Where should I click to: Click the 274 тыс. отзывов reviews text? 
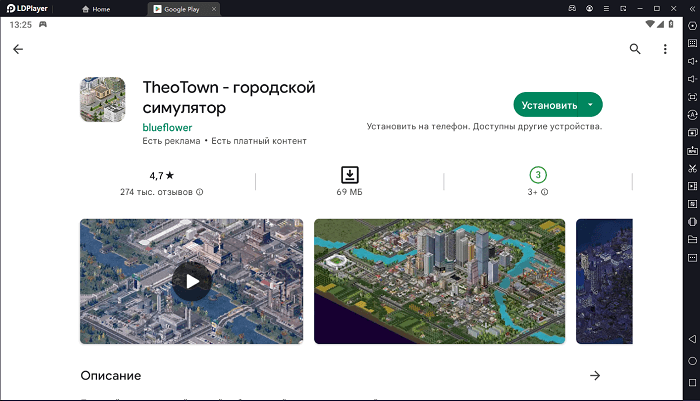(156, 192)
